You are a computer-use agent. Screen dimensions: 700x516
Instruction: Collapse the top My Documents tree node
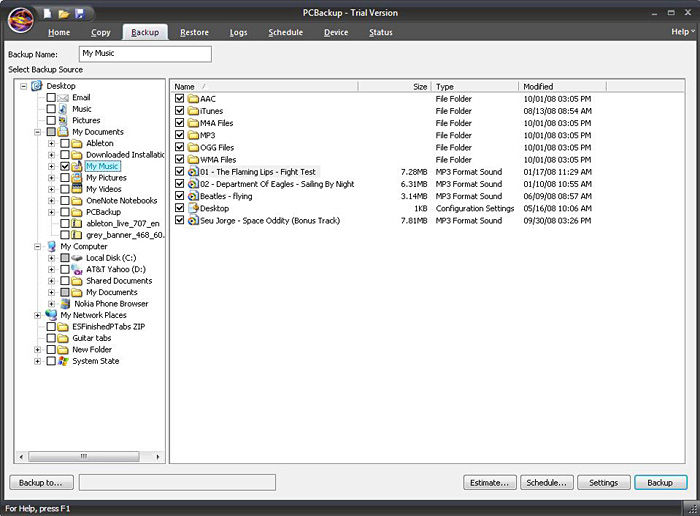[x=38, y=132]
